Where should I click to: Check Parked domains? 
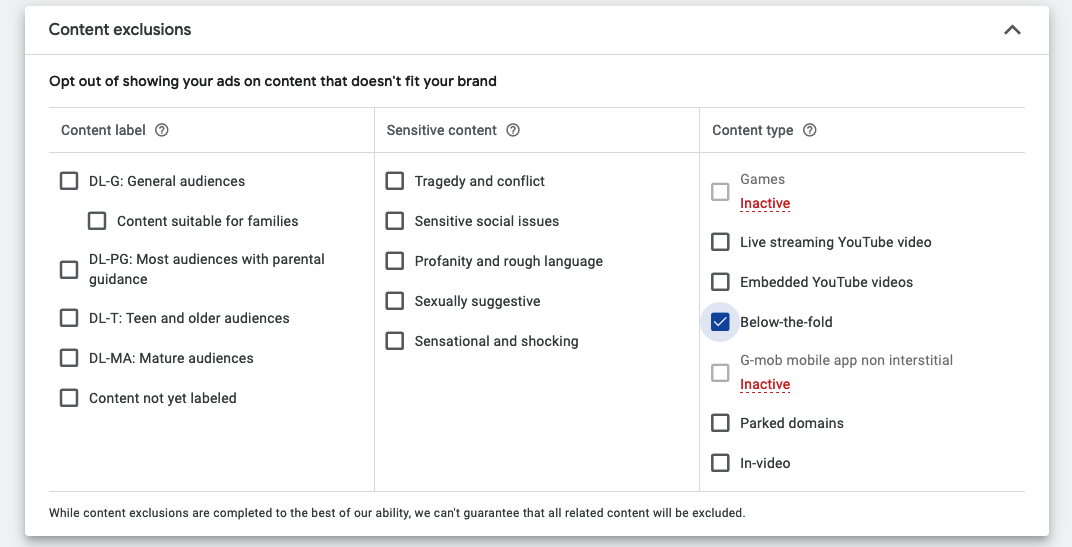pyautogui.click(x=720, y=423)
